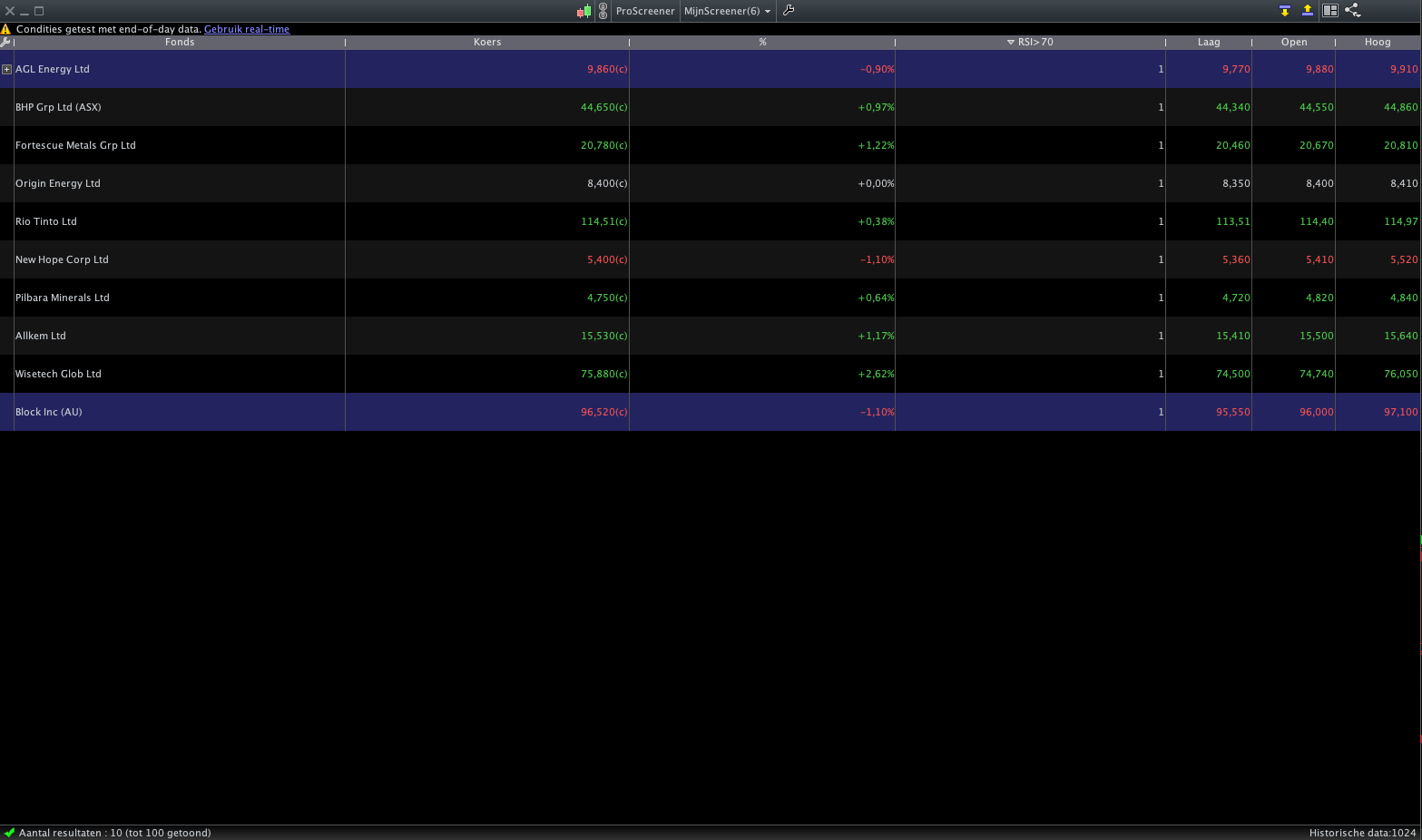Click the -0,90% change for AGL Energy
The width and height of the screenshot is (1422, 840).
coord(878,69)
